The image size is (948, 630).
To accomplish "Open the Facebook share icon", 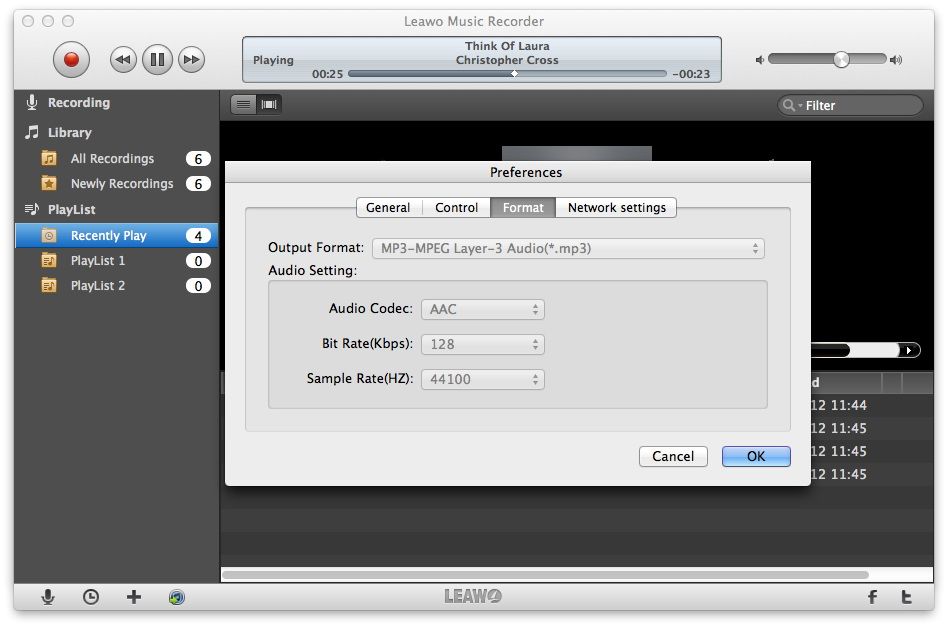I will click(872, 597).
